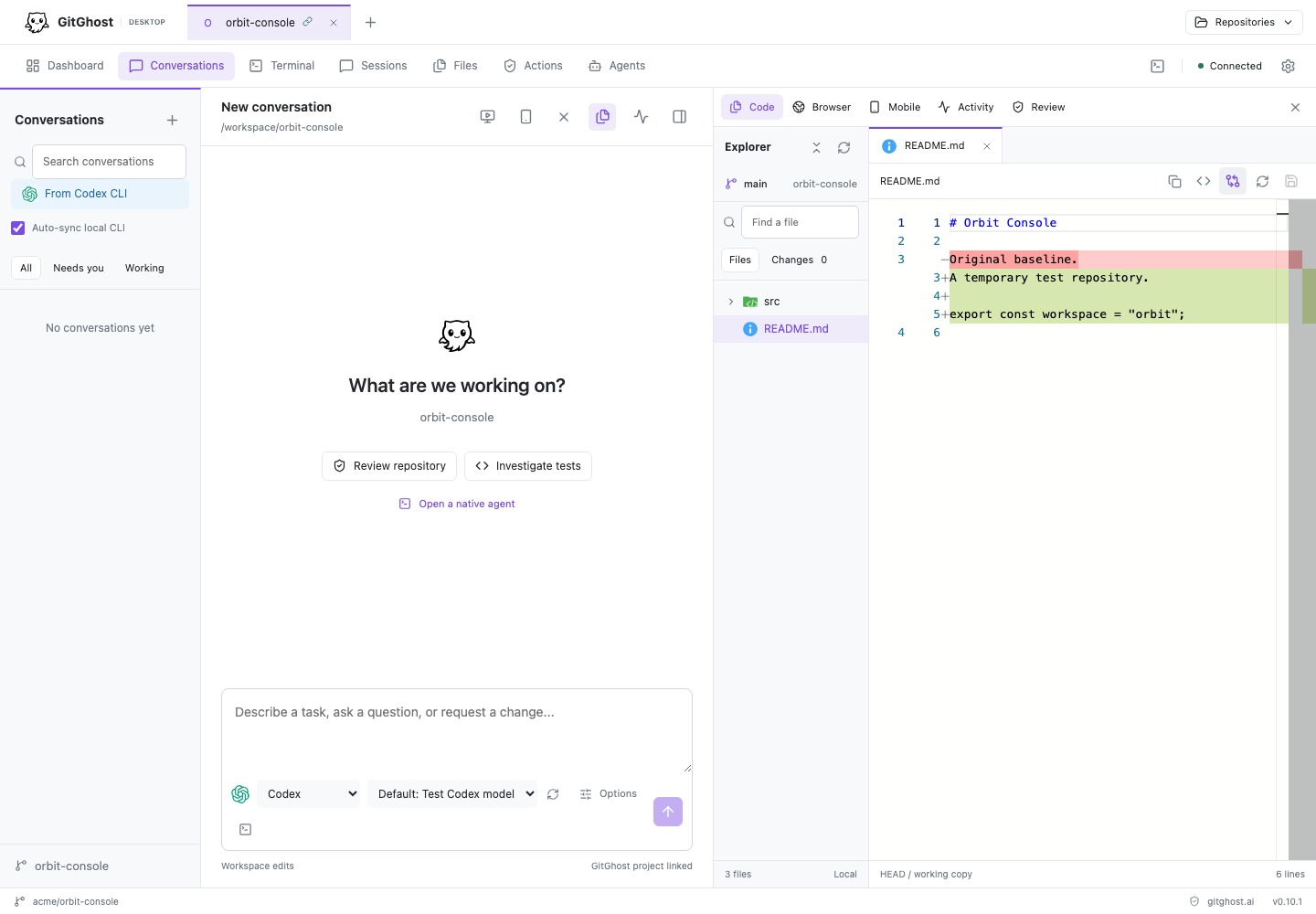Close the right side panel
The image size is (1316, 914).
tap(1295, 107)
